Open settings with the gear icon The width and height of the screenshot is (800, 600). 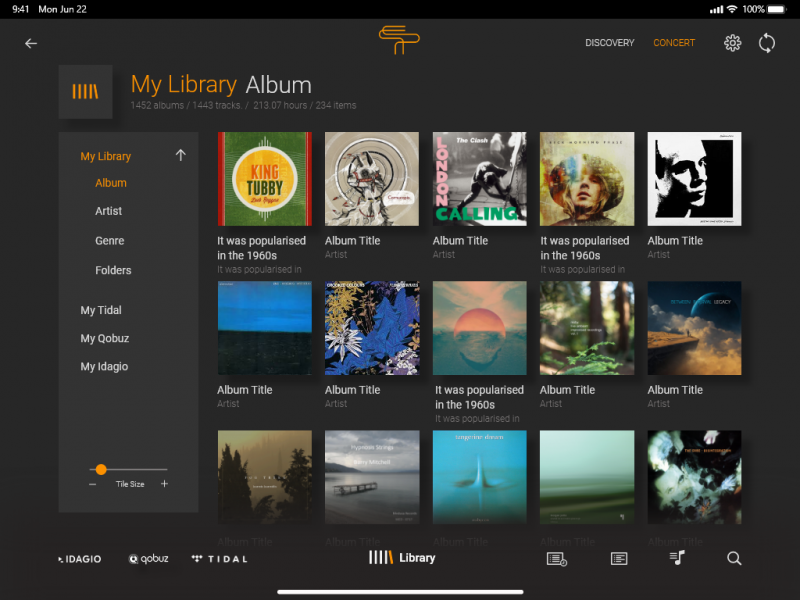pyautogui.click(x=732, y=43)
